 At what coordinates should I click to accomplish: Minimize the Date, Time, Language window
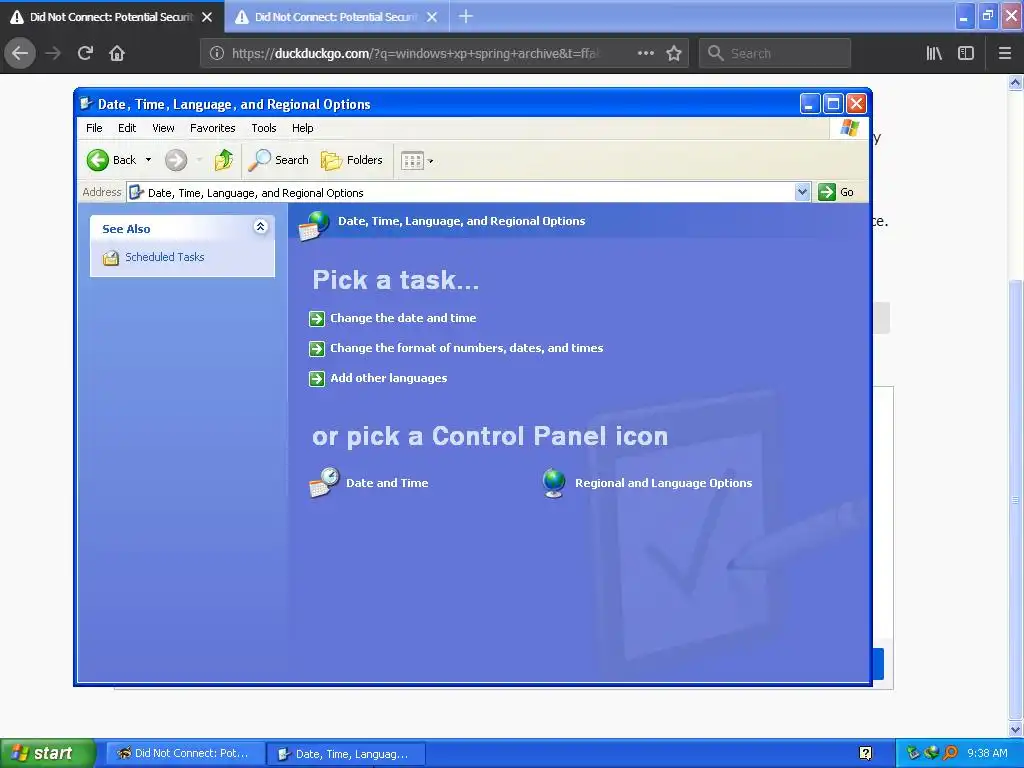[810, 104]
